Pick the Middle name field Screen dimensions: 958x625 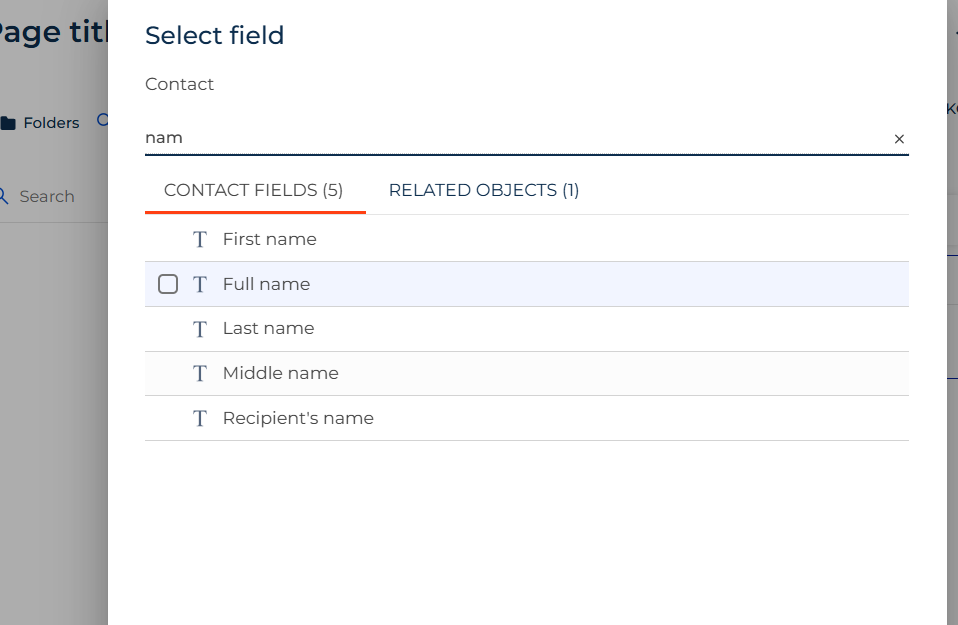[527, 373]
